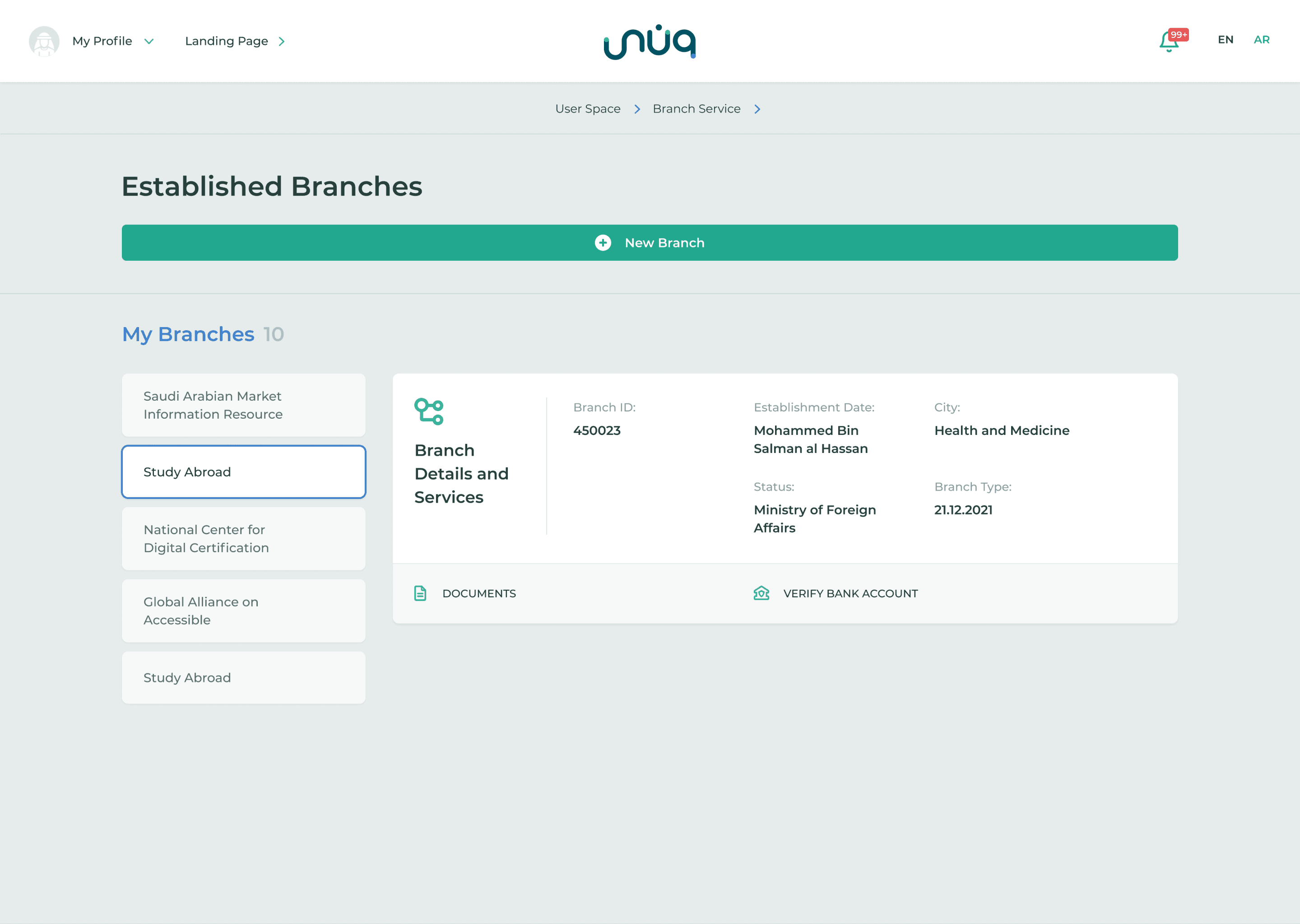Image resolution: width=1300 pixels, height=924 pixels.
Task: Switch language to EN
Action: coord(1226,40)
